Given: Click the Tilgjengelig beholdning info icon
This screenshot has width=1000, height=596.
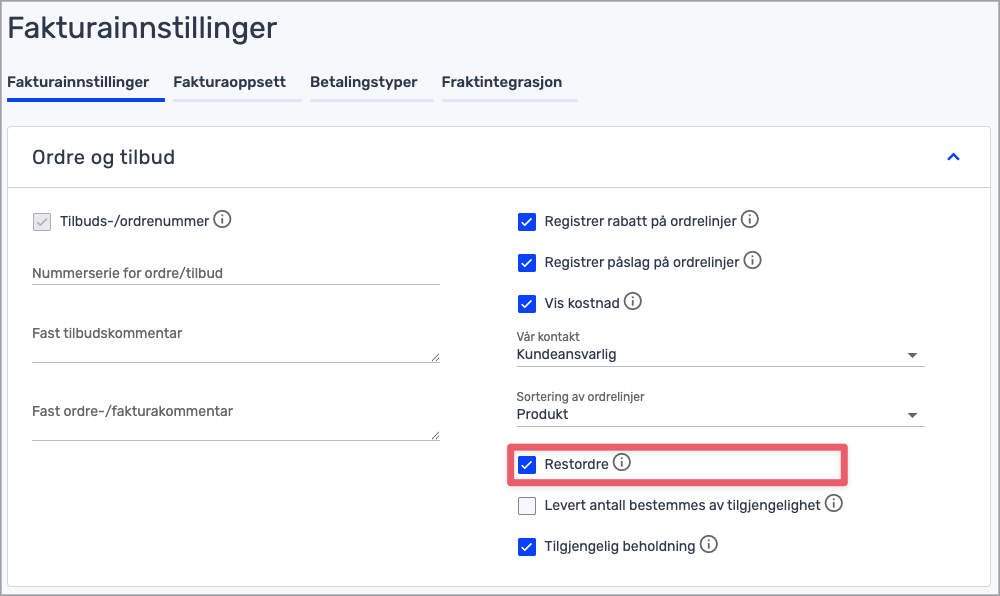Looking at the screenshot, I should click(709, 544).
